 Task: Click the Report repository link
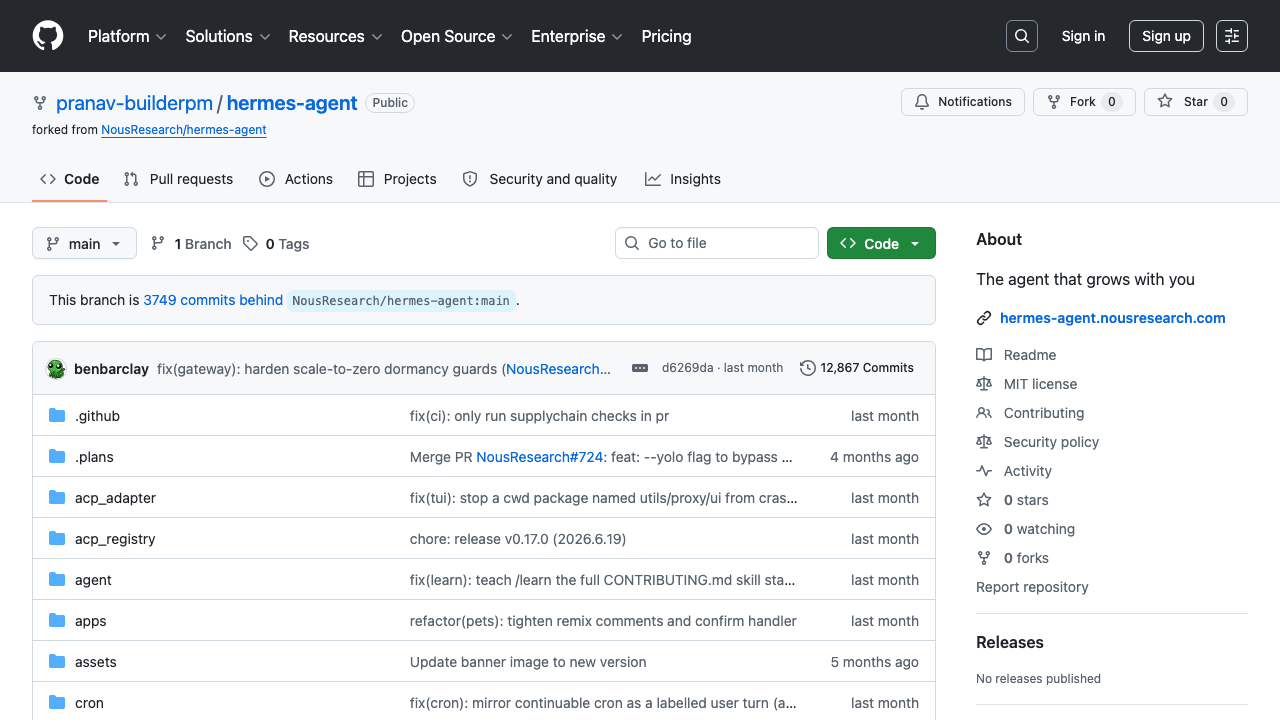pyautogui.click(x=1032, y=587)
